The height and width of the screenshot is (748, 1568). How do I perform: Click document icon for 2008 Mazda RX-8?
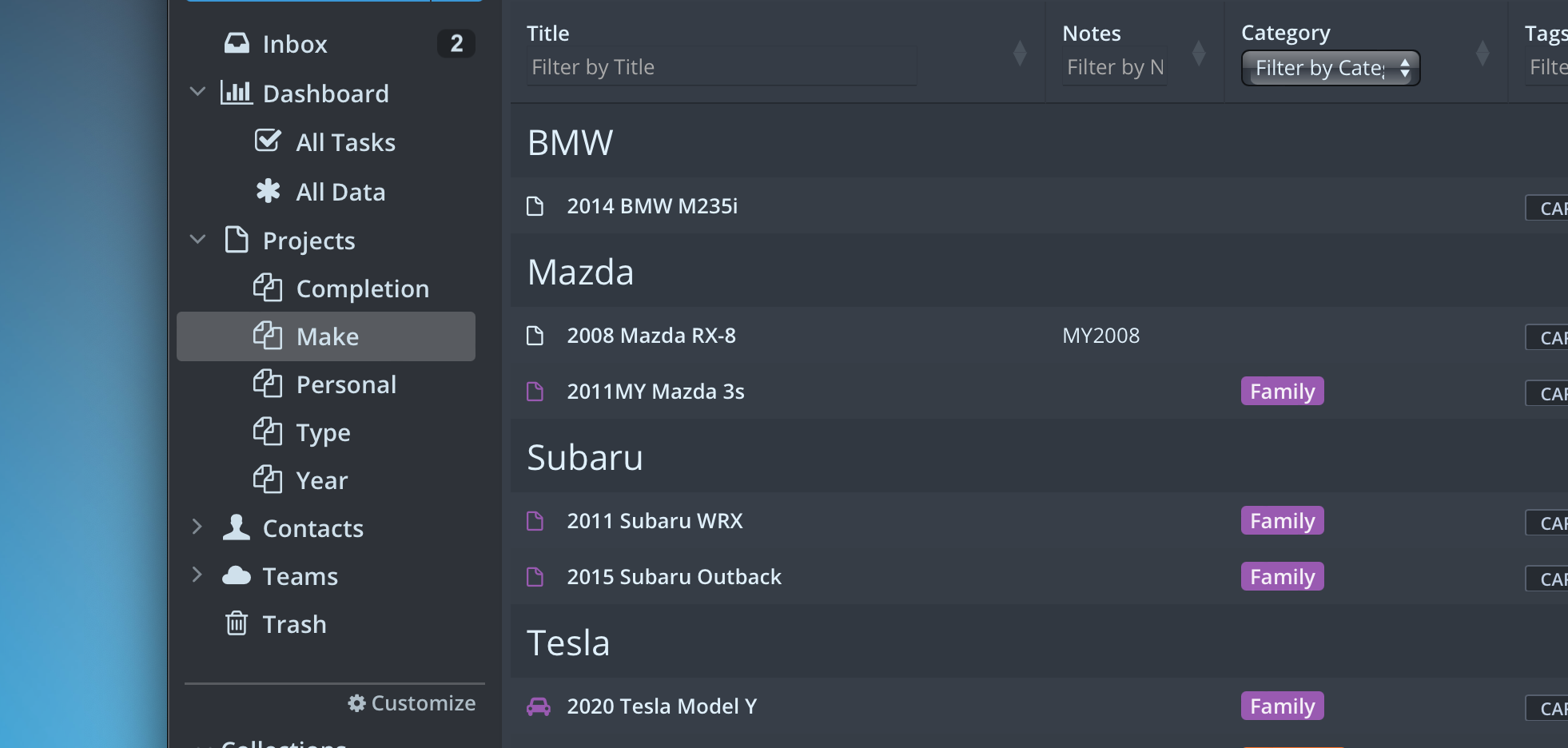pyautogui.click(x=535, y=336)
